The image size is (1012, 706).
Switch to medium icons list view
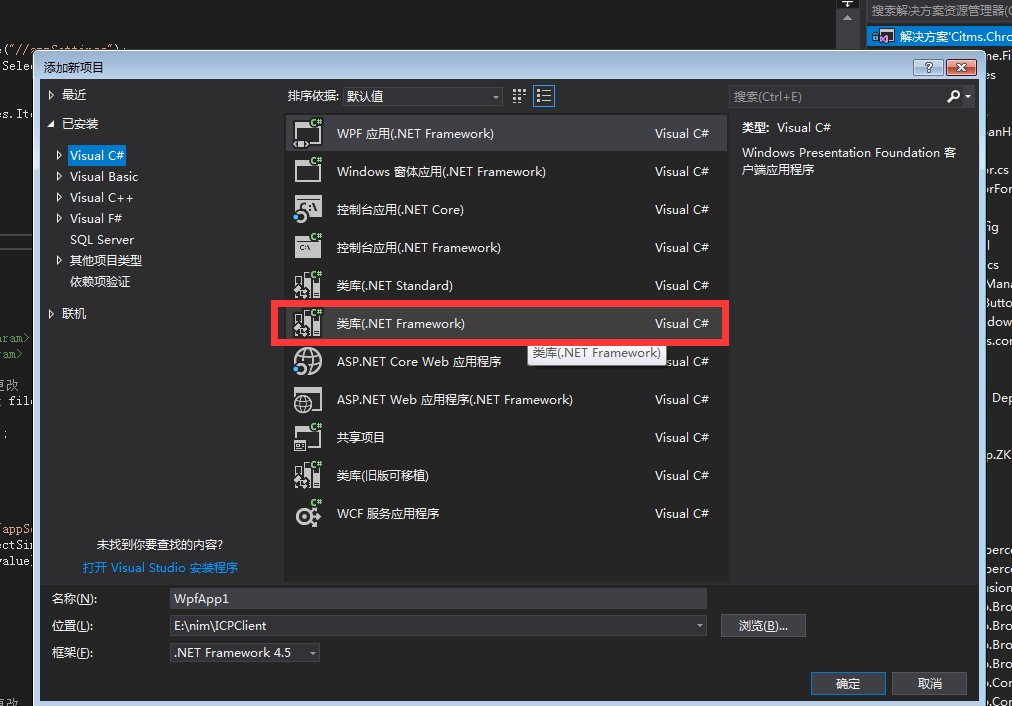pyautogui.click(x=543, y=96)
